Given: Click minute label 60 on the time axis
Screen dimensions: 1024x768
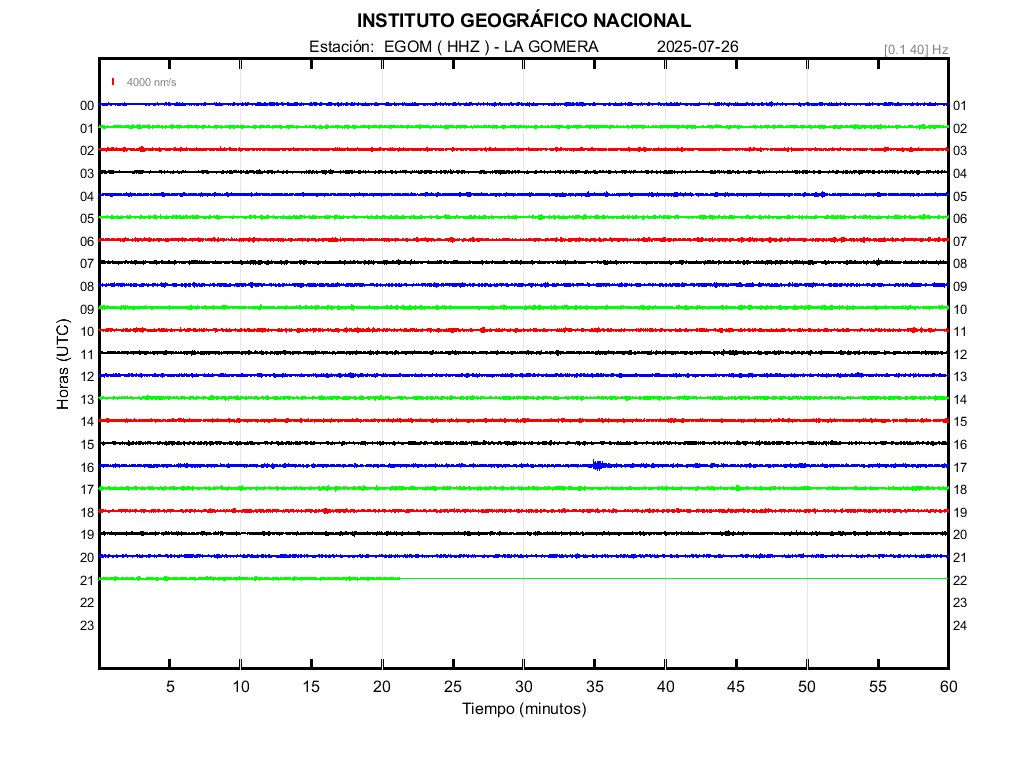Looking at the screenshot, I should pyautogui.click(x=948, y=687).
